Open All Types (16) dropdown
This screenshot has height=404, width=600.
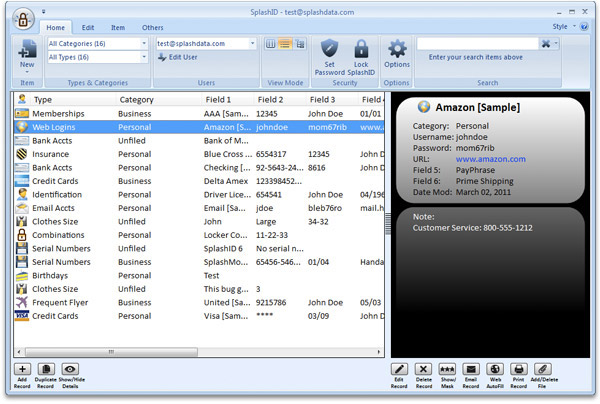[144, 57]
